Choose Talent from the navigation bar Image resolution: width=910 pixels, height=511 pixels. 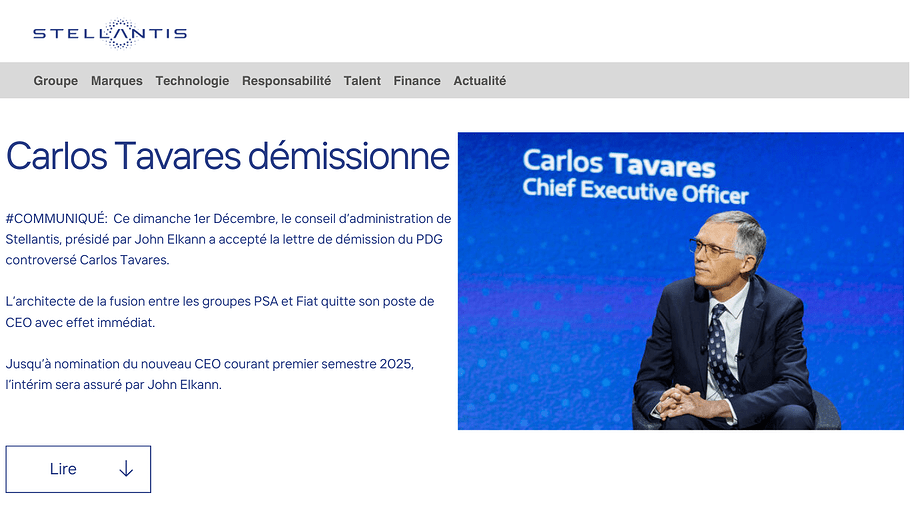(x=362, y=81)
